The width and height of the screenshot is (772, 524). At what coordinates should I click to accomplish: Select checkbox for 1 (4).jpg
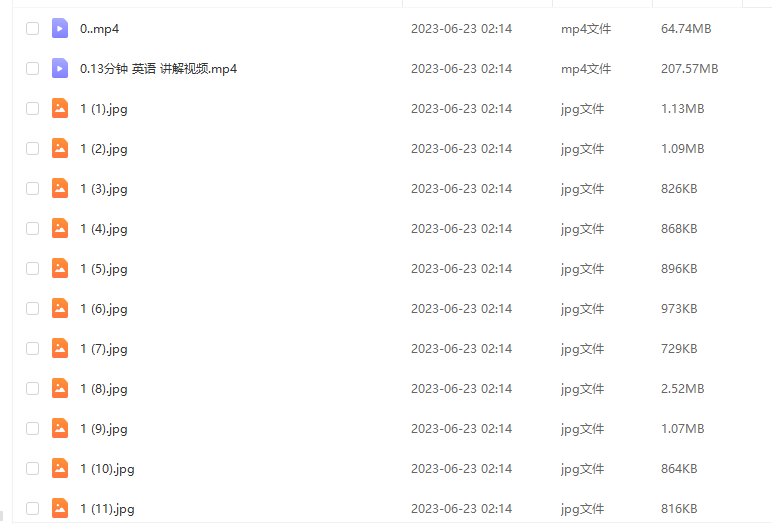(x=32, y=229)
